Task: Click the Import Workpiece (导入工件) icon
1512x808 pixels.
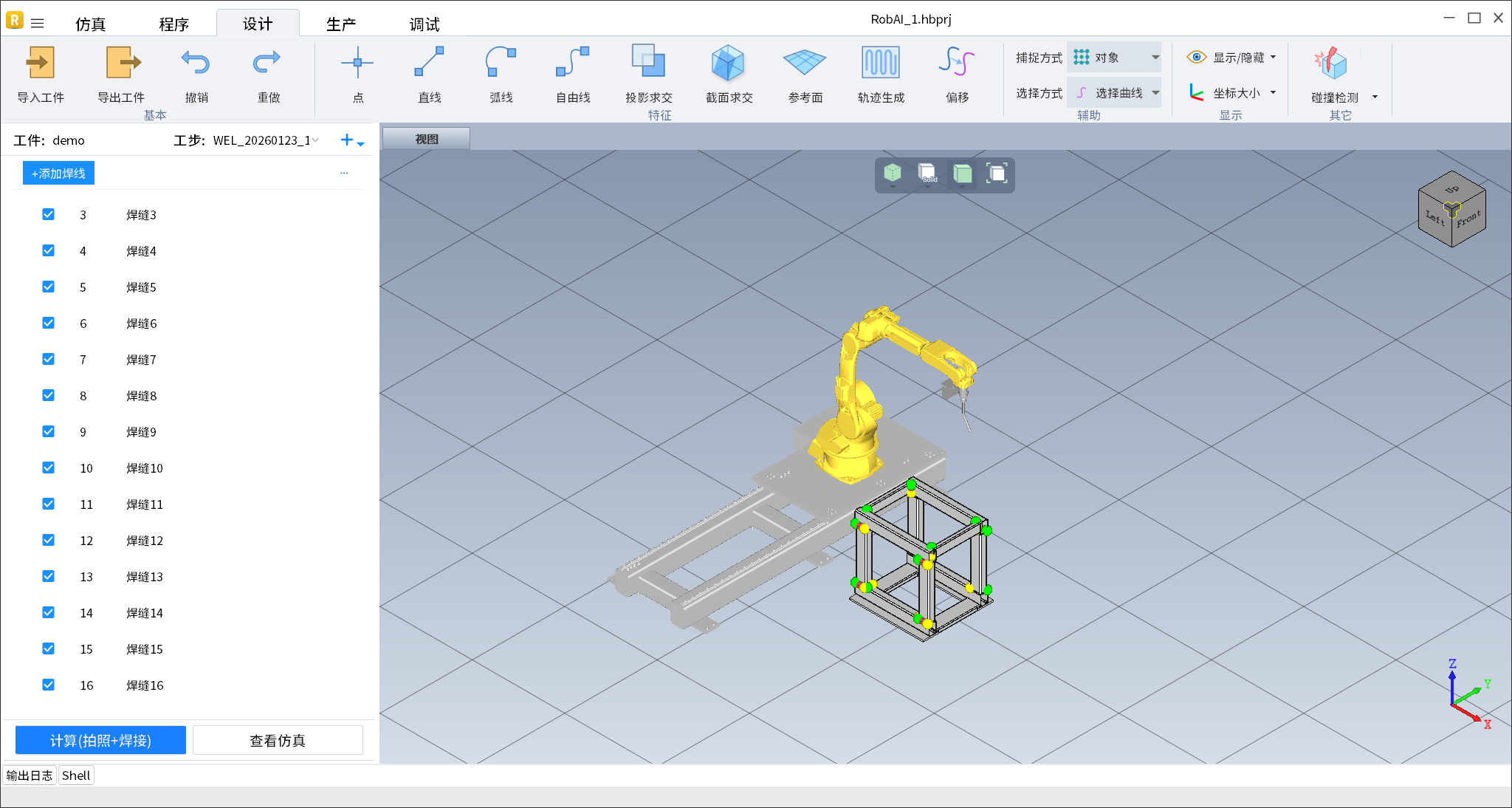Action: [x=41, y=64]
